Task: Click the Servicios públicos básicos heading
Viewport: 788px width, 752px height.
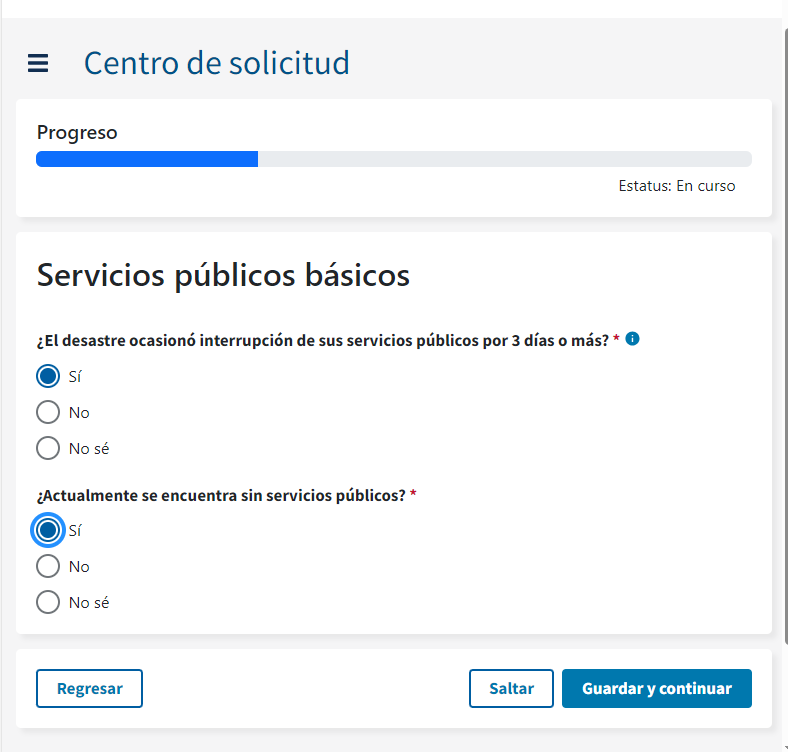Action: coord(223,275)
